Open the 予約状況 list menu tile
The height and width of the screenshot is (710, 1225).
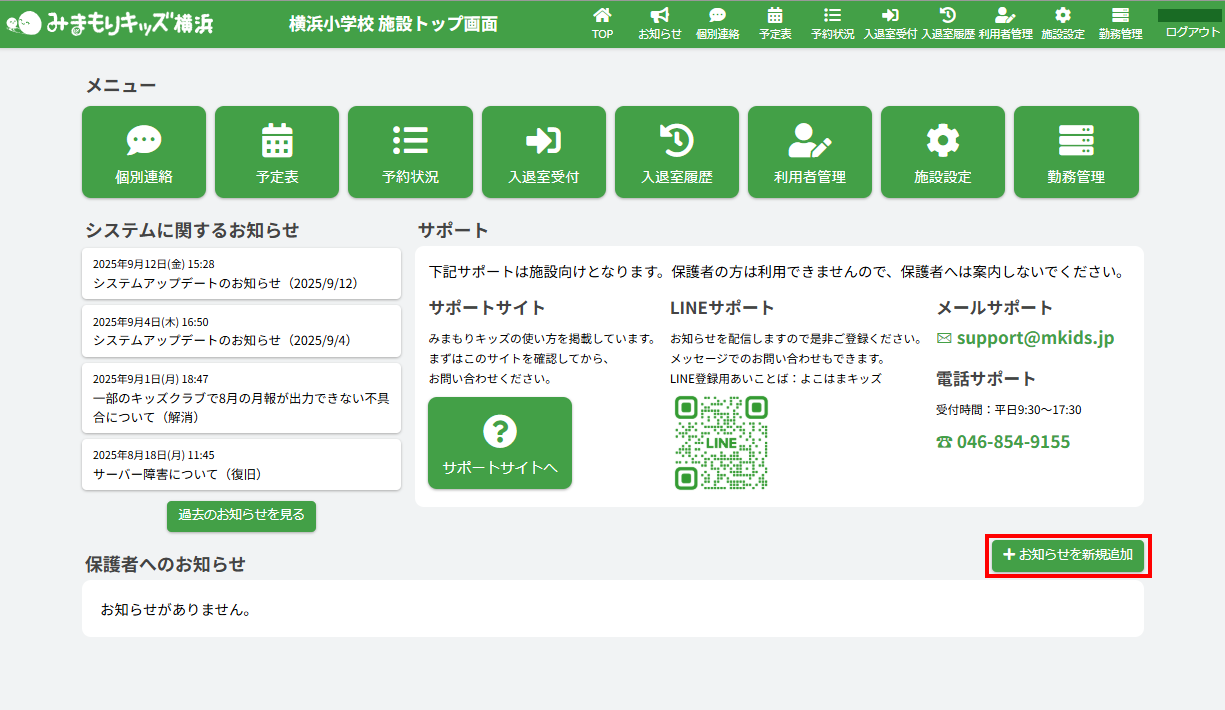pyautogui.click(x=410, y=152)
